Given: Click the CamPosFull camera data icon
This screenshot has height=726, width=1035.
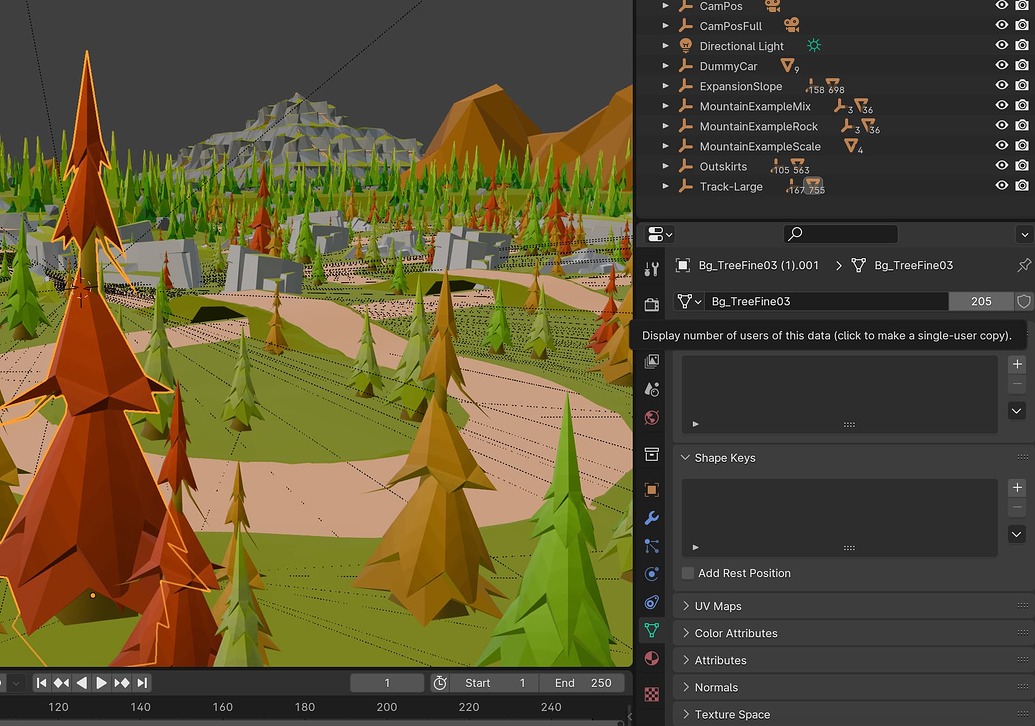Looking at the screenshot, I should tap(791, 25).
